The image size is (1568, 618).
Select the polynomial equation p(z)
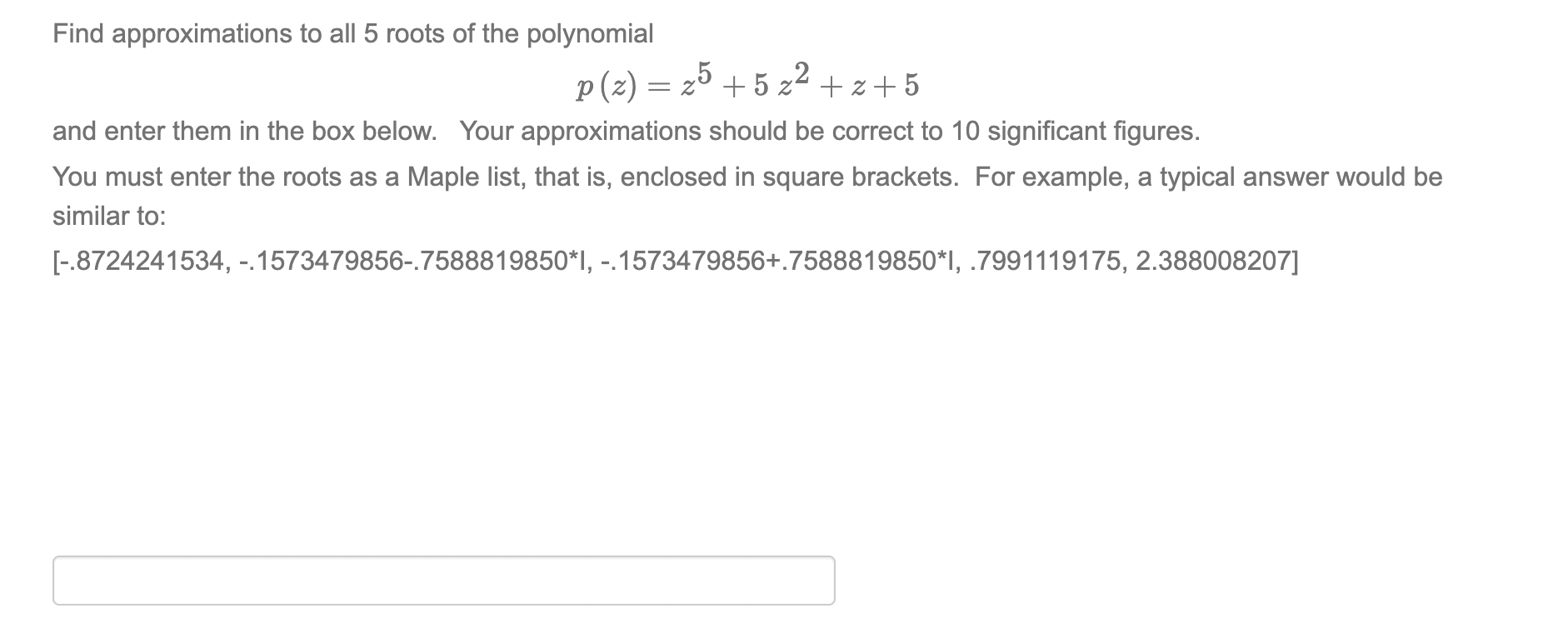pyautogui.click(x=746, y=83)
